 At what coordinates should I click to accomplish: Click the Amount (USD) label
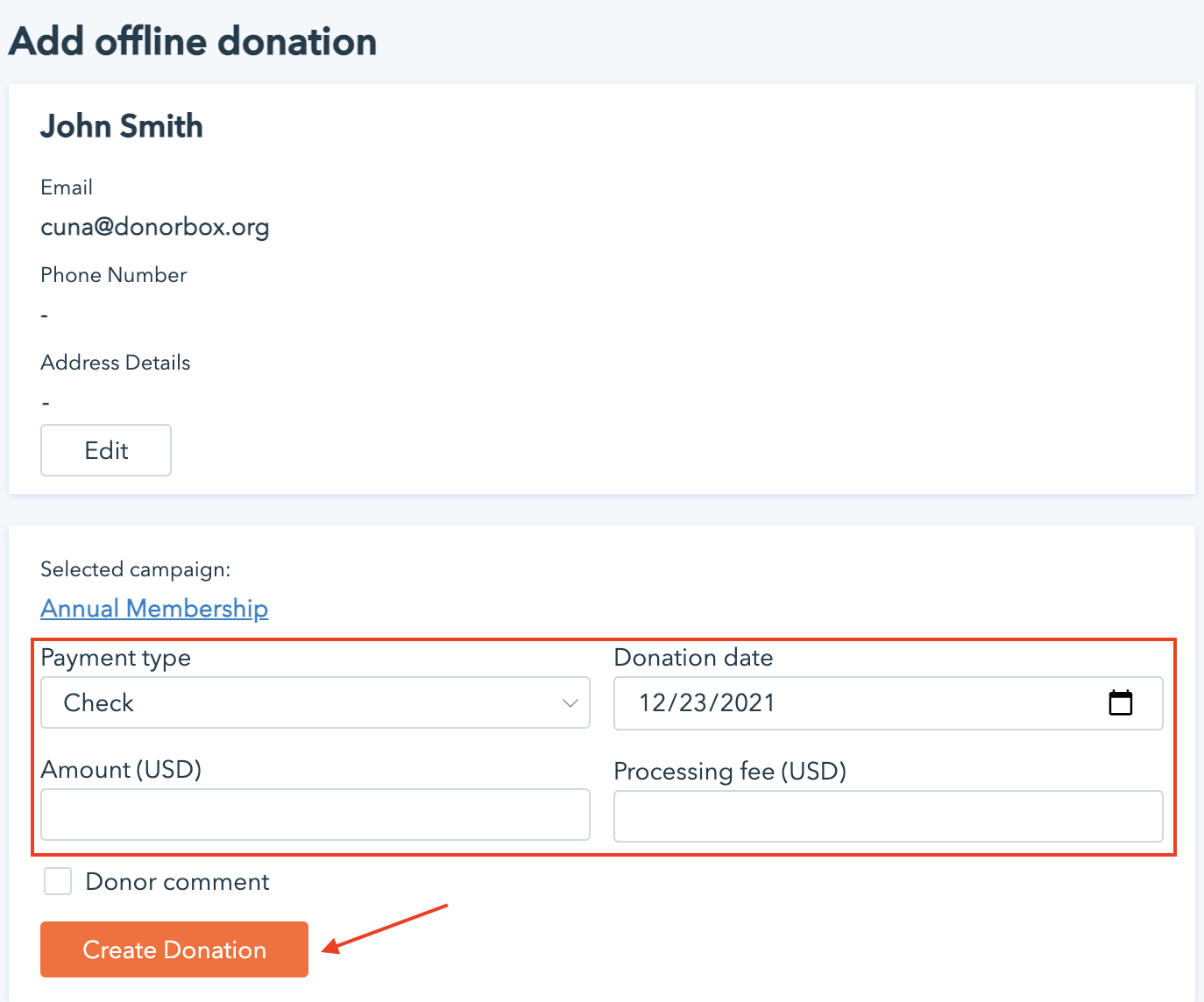(121, 769)
